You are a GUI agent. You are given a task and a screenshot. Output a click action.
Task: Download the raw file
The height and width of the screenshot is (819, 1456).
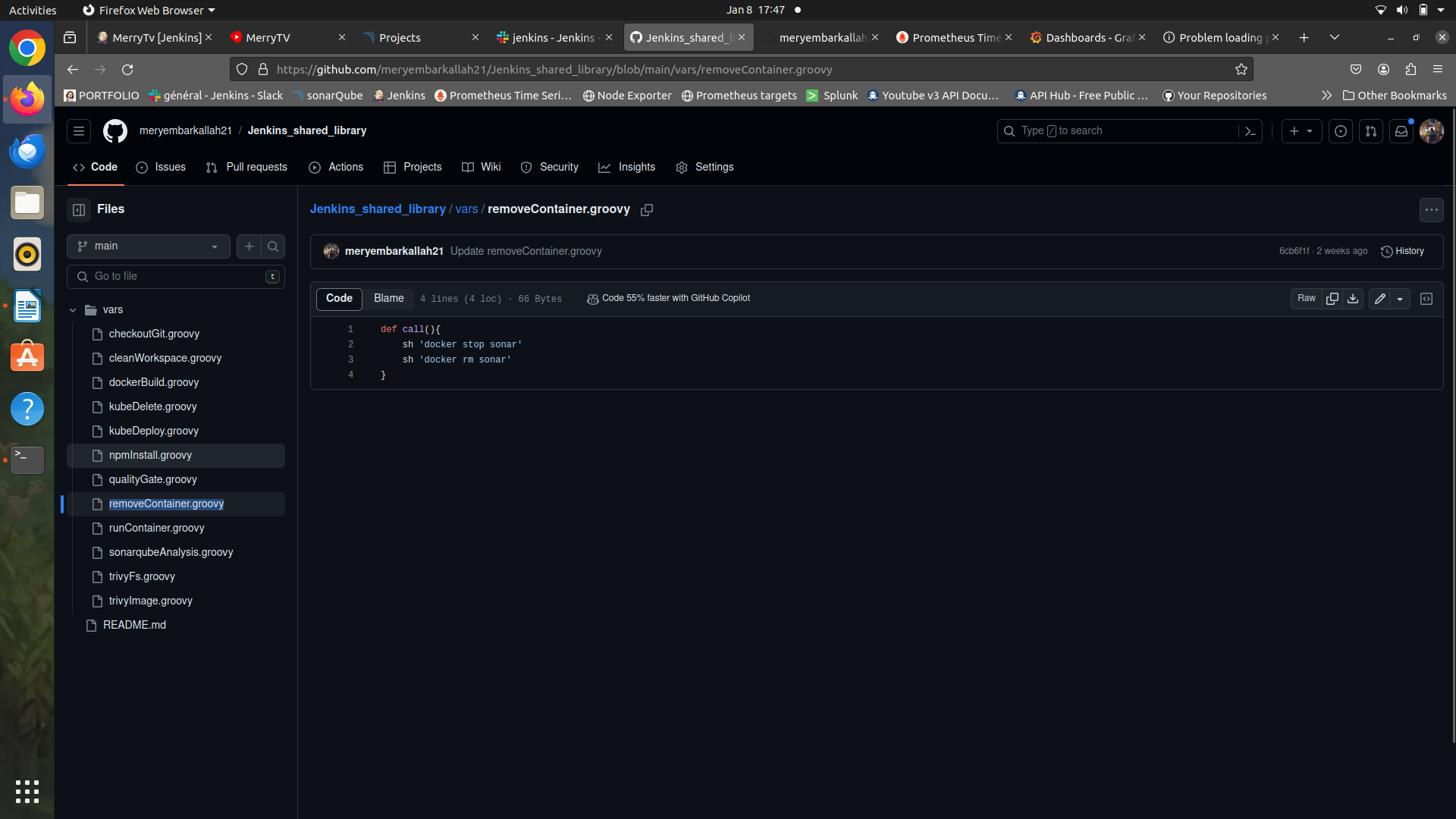coord(1353,299)
